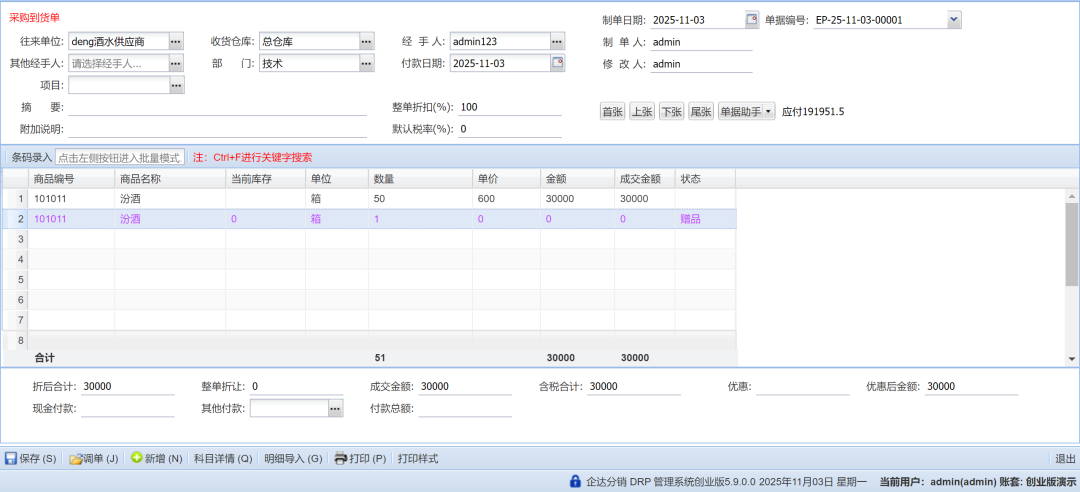Open handler lookup beside 经手人 field
The width and height of the screenshot is (1080, 492).
click(557, 41)
